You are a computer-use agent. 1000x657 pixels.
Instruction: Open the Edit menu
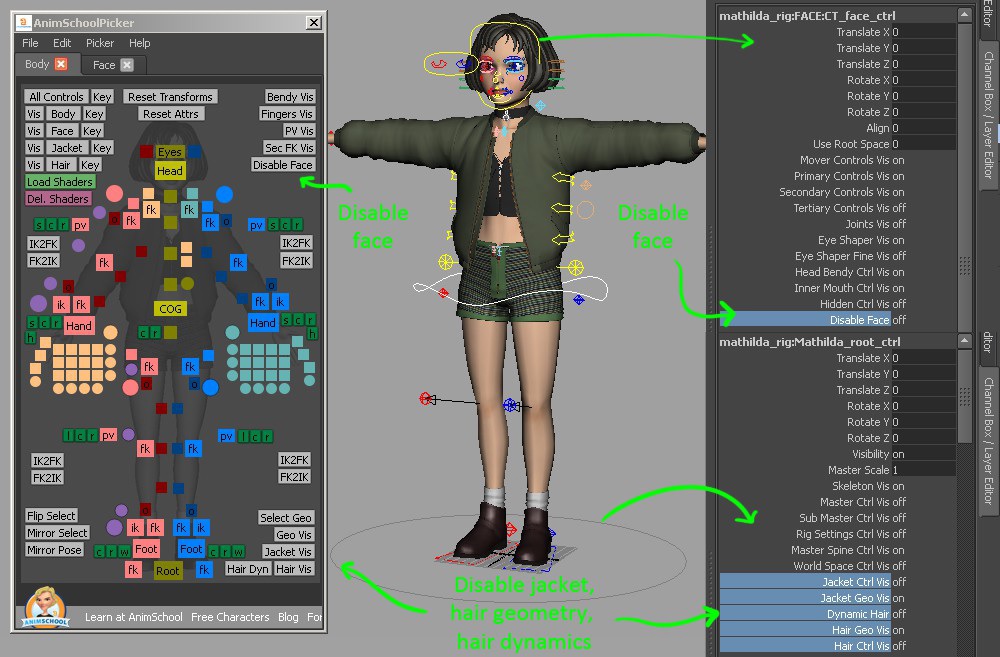coord(62,43)
